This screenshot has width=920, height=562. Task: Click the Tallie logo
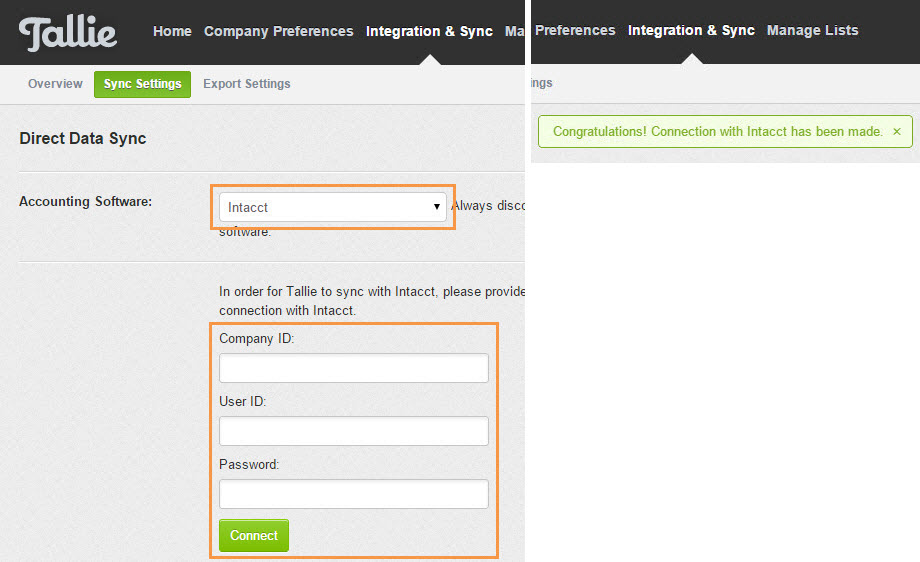click(x=68, y=33)
